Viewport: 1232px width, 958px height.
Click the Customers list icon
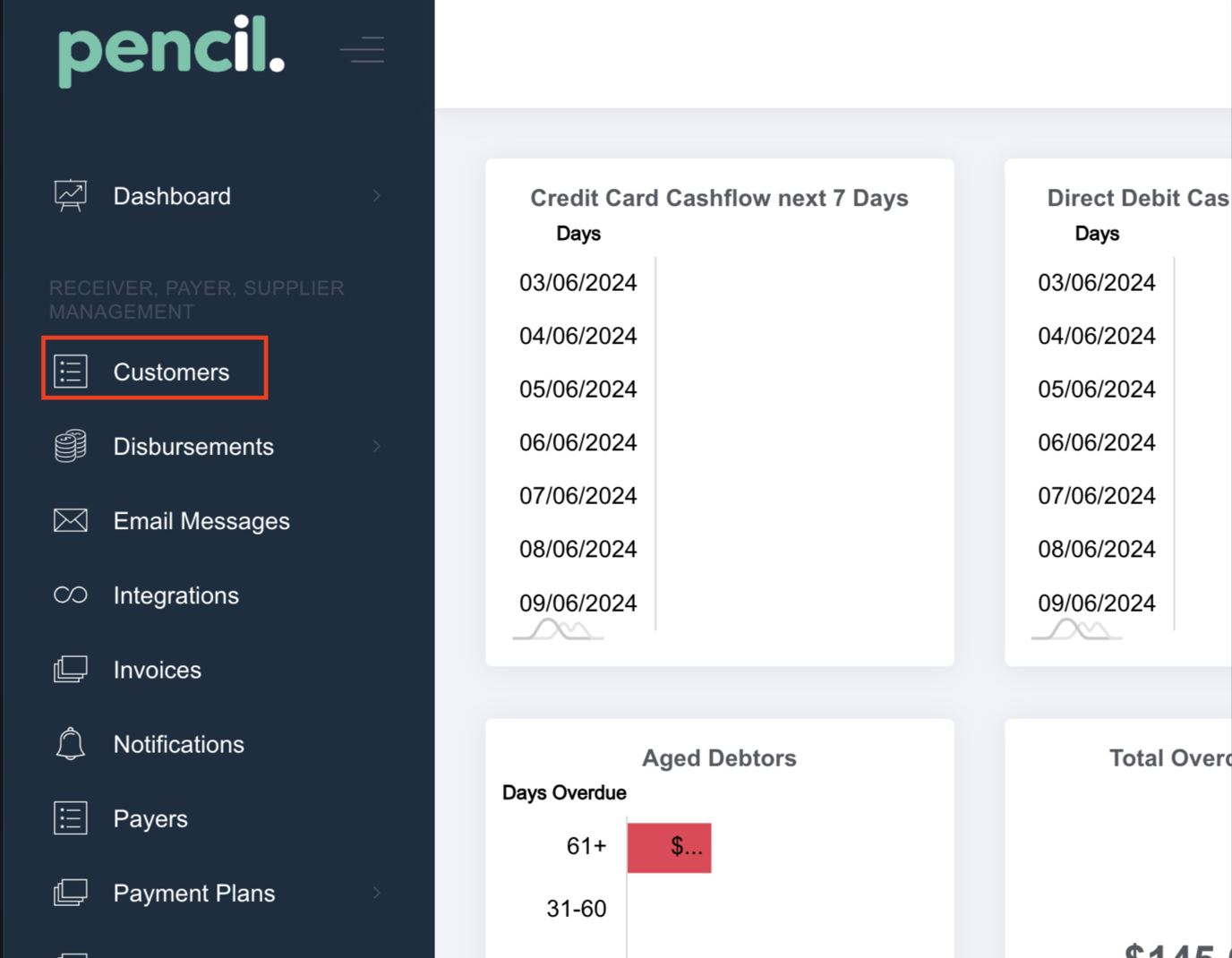tap(70, 372)
